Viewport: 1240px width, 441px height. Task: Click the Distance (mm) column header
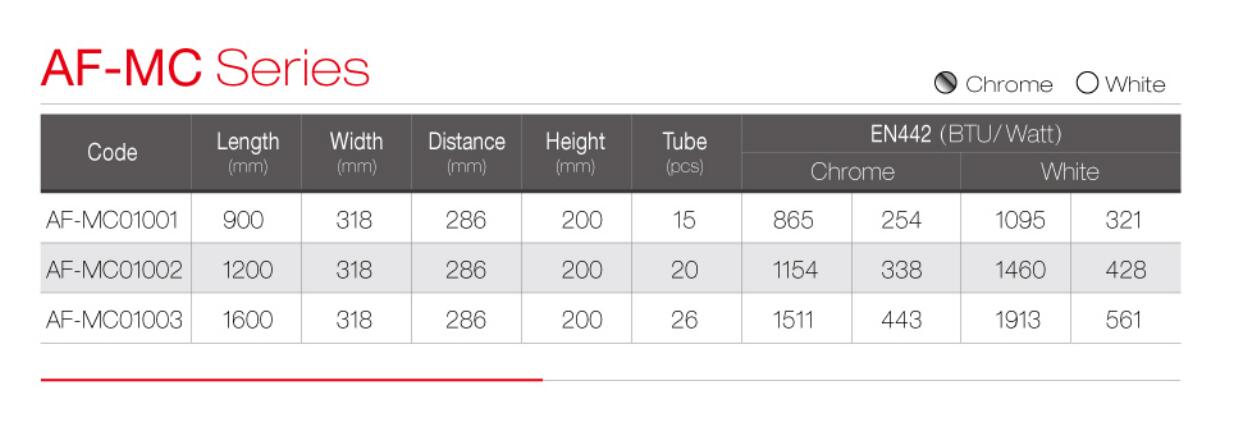point(467,153)
